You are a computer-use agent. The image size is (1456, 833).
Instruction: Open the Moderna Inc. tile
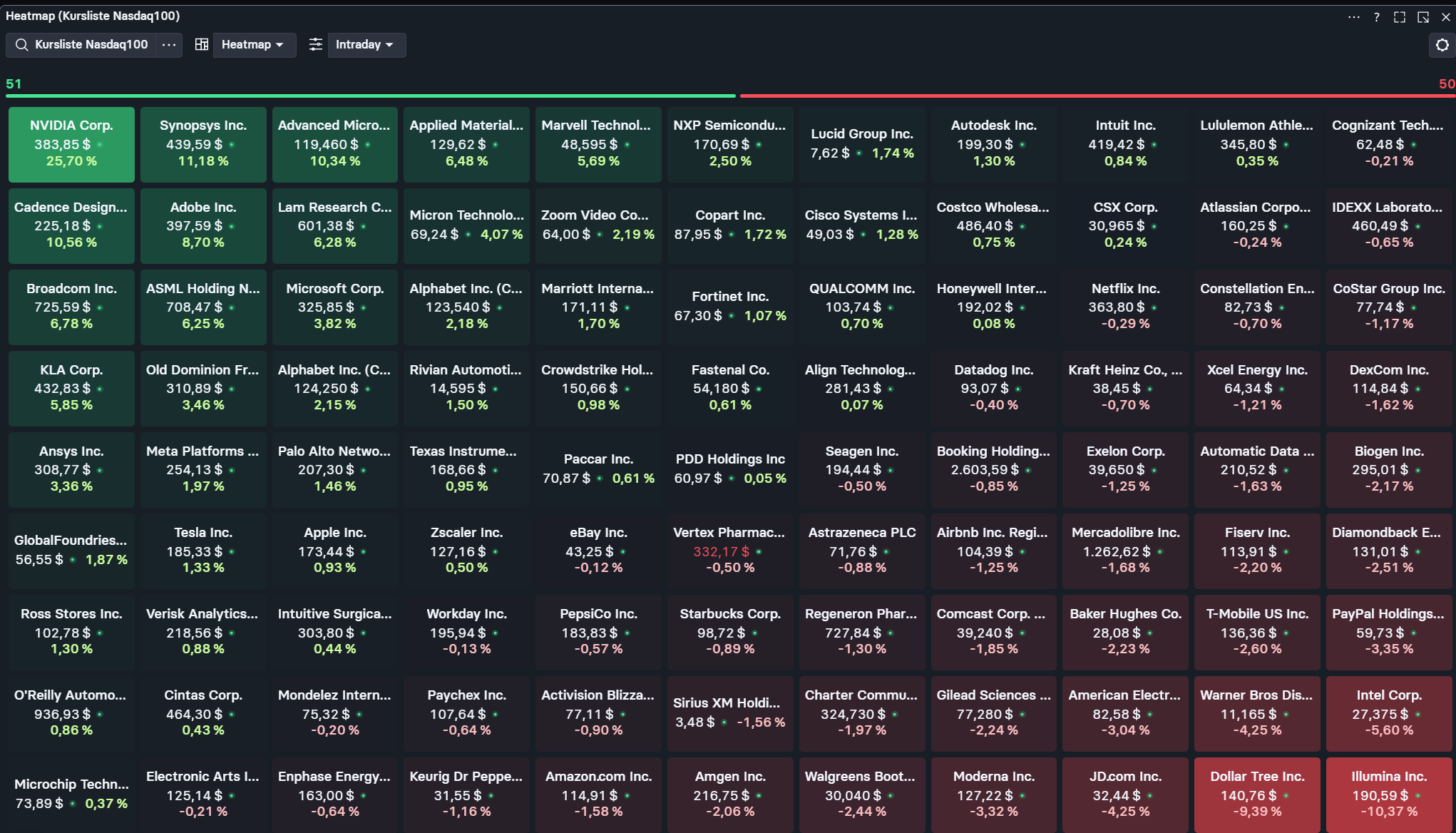coord(994,795)
